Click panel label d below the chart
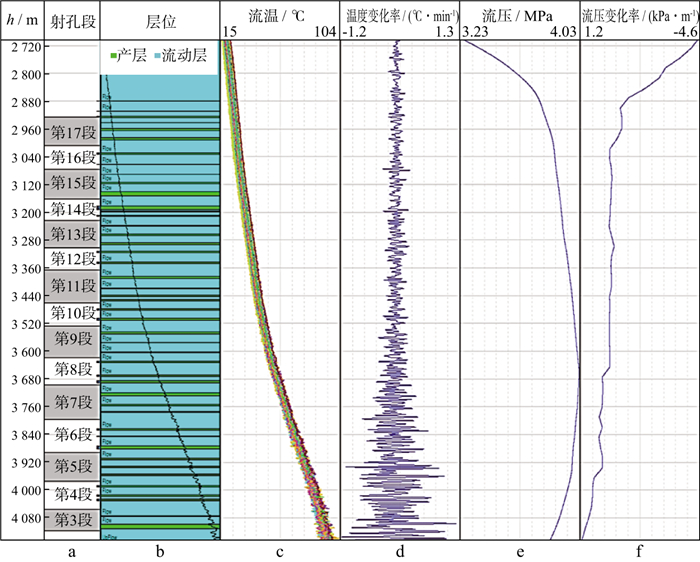This screenshot has width=700, height=562. click(x=400, y=550)
